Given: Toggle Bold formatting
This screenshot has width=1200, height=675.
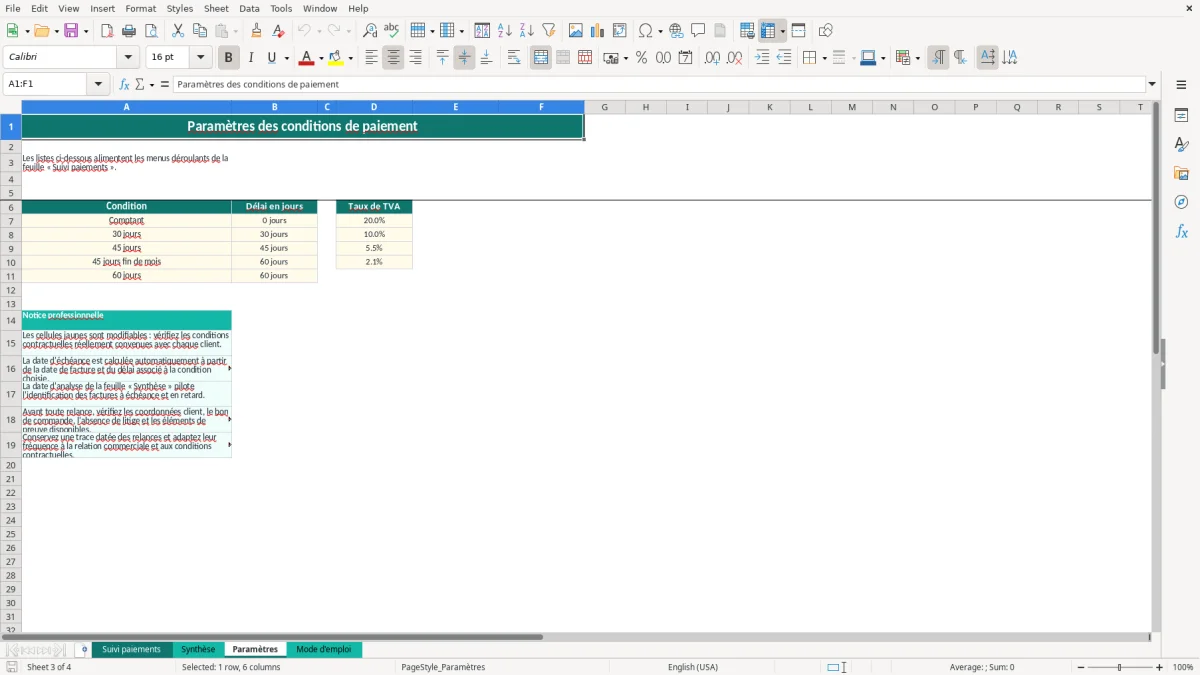Looking at the screenshot, I should 229,58.
